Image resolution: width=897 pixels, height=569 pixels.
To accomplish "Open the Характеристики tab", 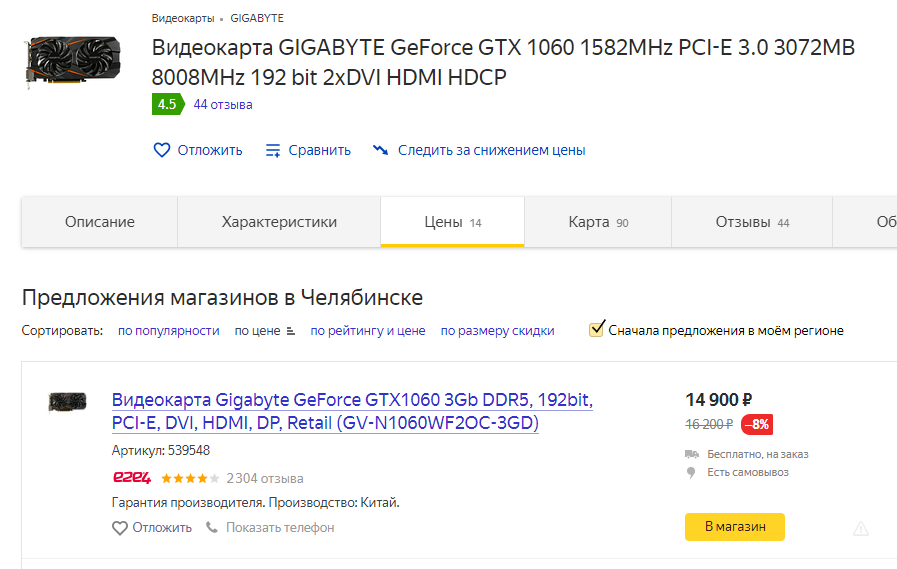I will (x=279, y=222).
